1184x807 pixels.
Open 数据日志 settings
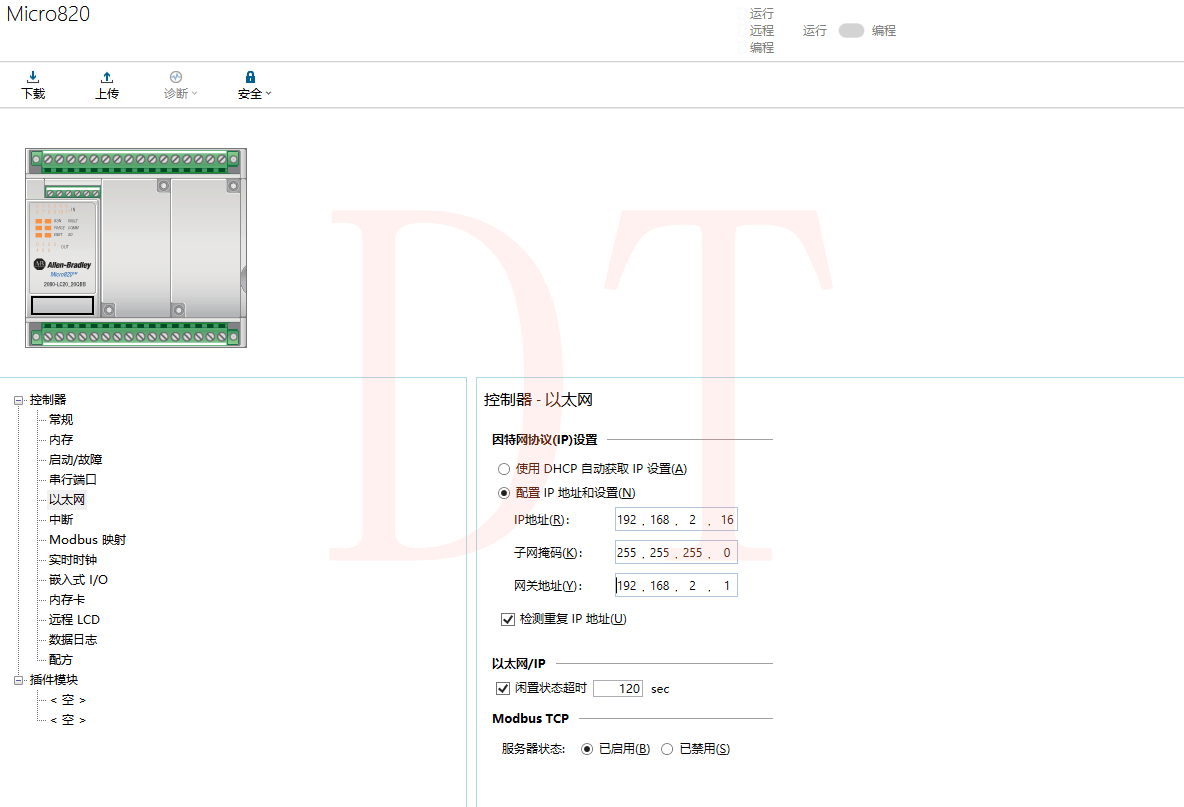(x=72, y=639)
